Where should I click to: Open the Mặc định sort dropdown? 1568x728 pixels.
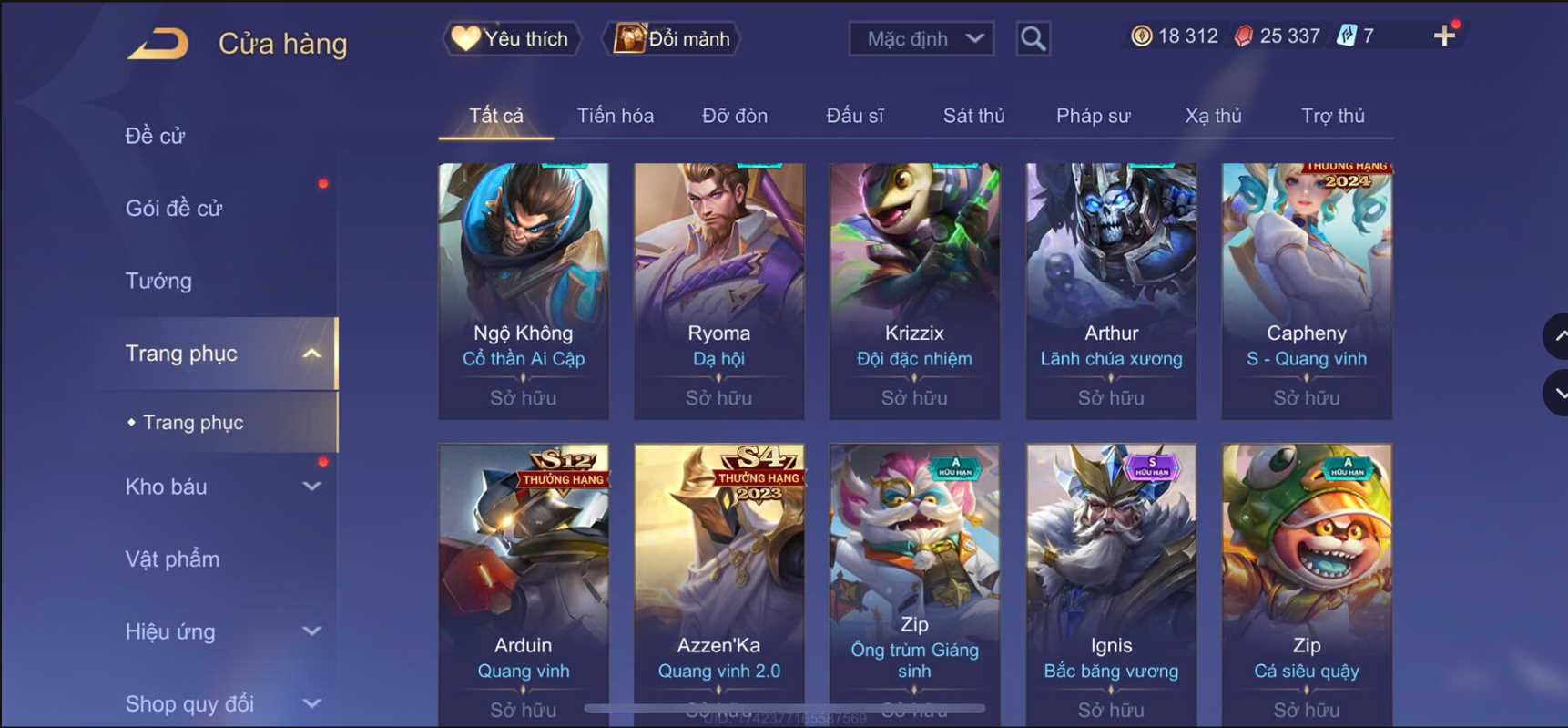click(921, 38)
